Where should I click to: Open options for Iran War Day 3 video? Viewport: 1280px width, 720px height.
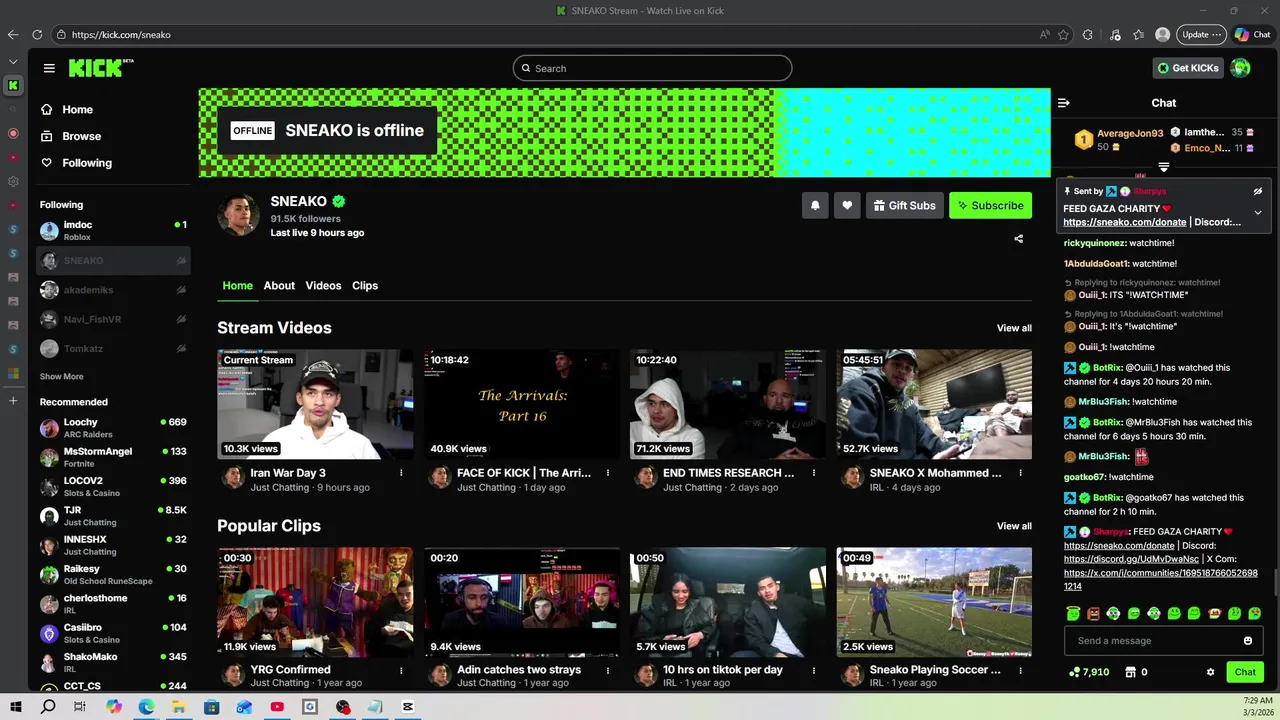coord(401,473)
